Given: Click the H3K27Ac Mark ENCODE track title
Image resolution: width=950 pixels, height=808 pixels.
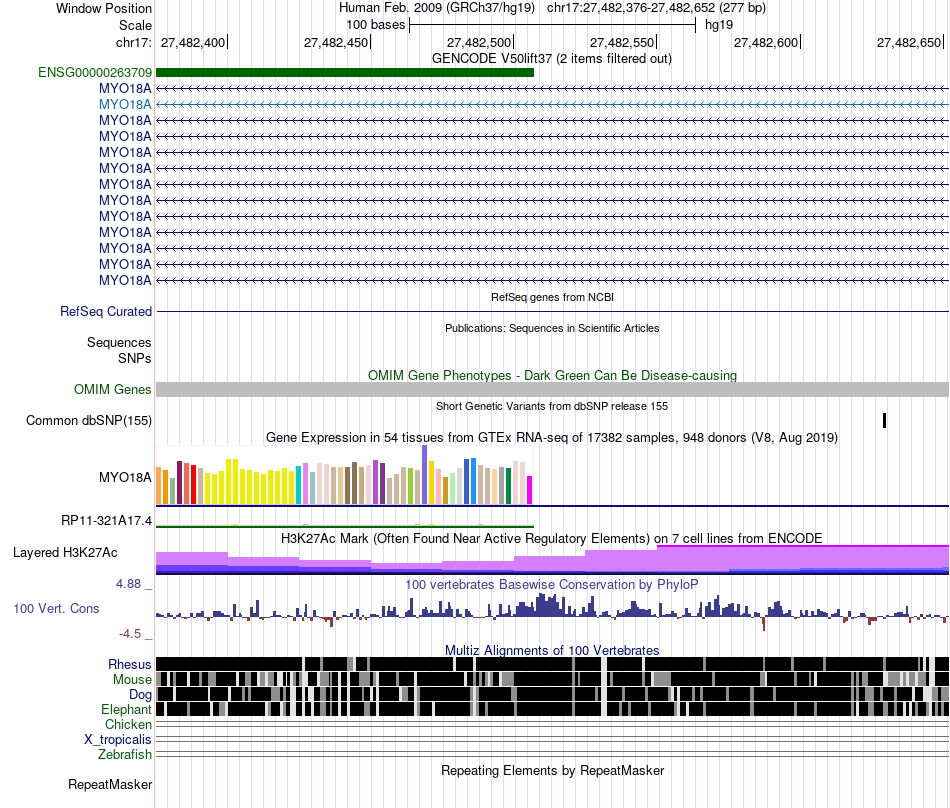Looking at the screenshot, I should coord(552,538).
